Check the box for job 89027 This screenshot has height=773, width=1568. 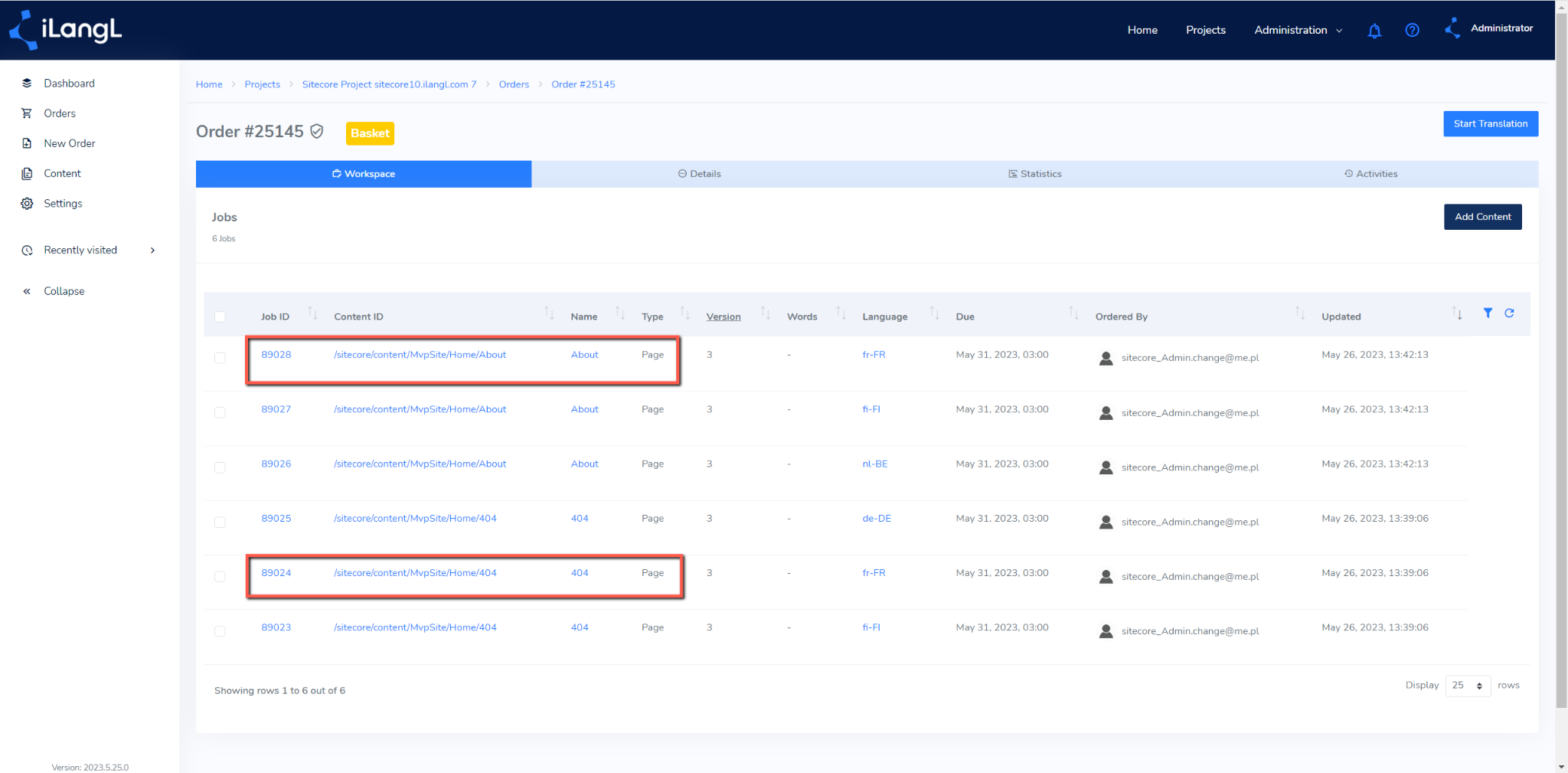[x=220, y=412]
